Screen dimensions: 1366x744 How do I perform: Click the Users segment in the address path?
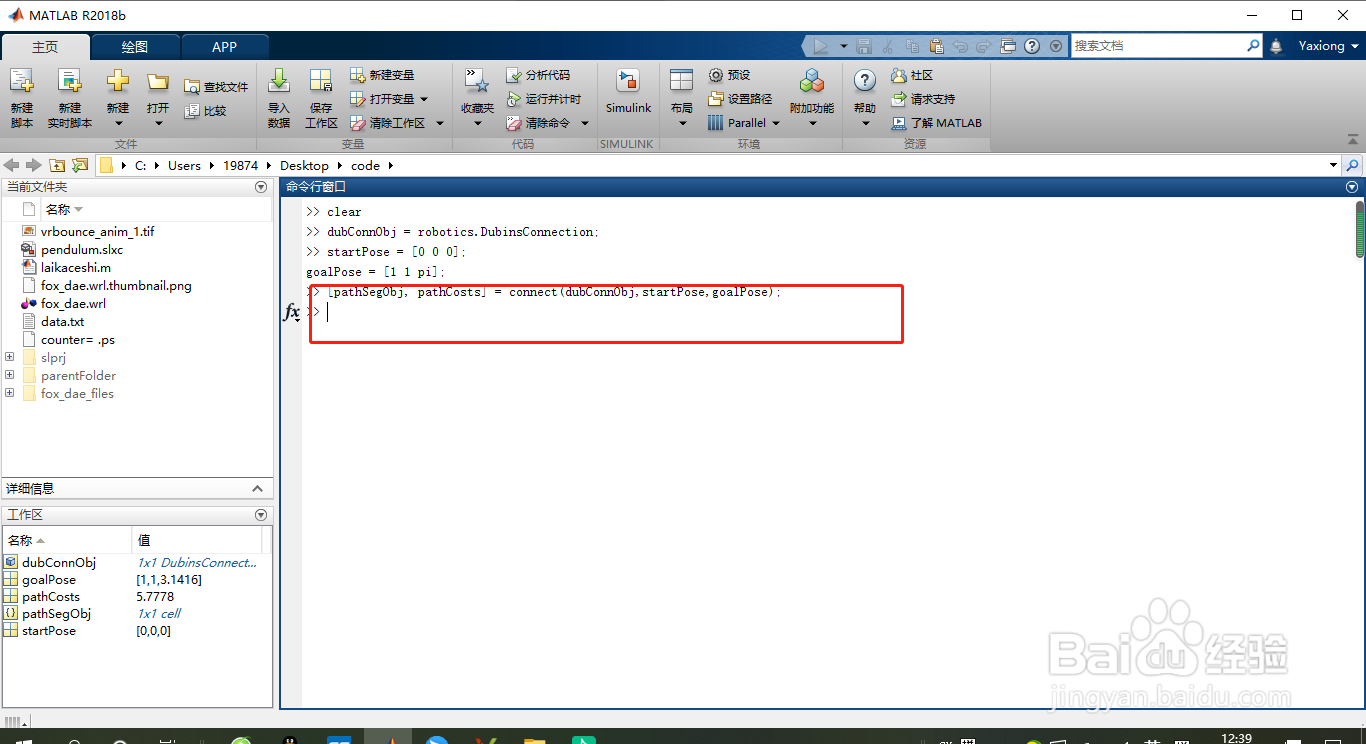(184, 165)
